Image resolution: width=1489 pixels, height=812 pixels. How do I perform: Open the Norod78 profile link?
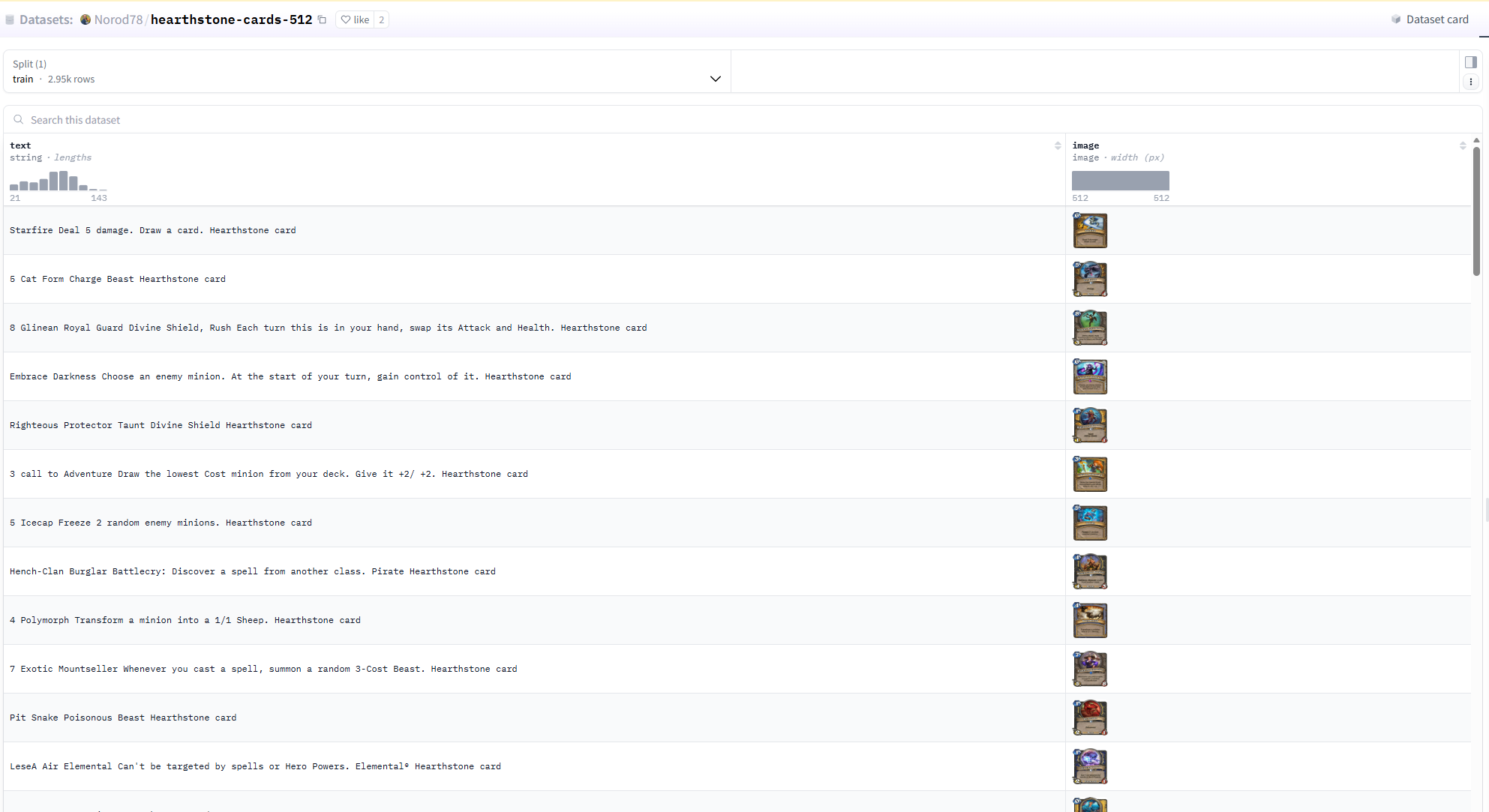[119, 19]
